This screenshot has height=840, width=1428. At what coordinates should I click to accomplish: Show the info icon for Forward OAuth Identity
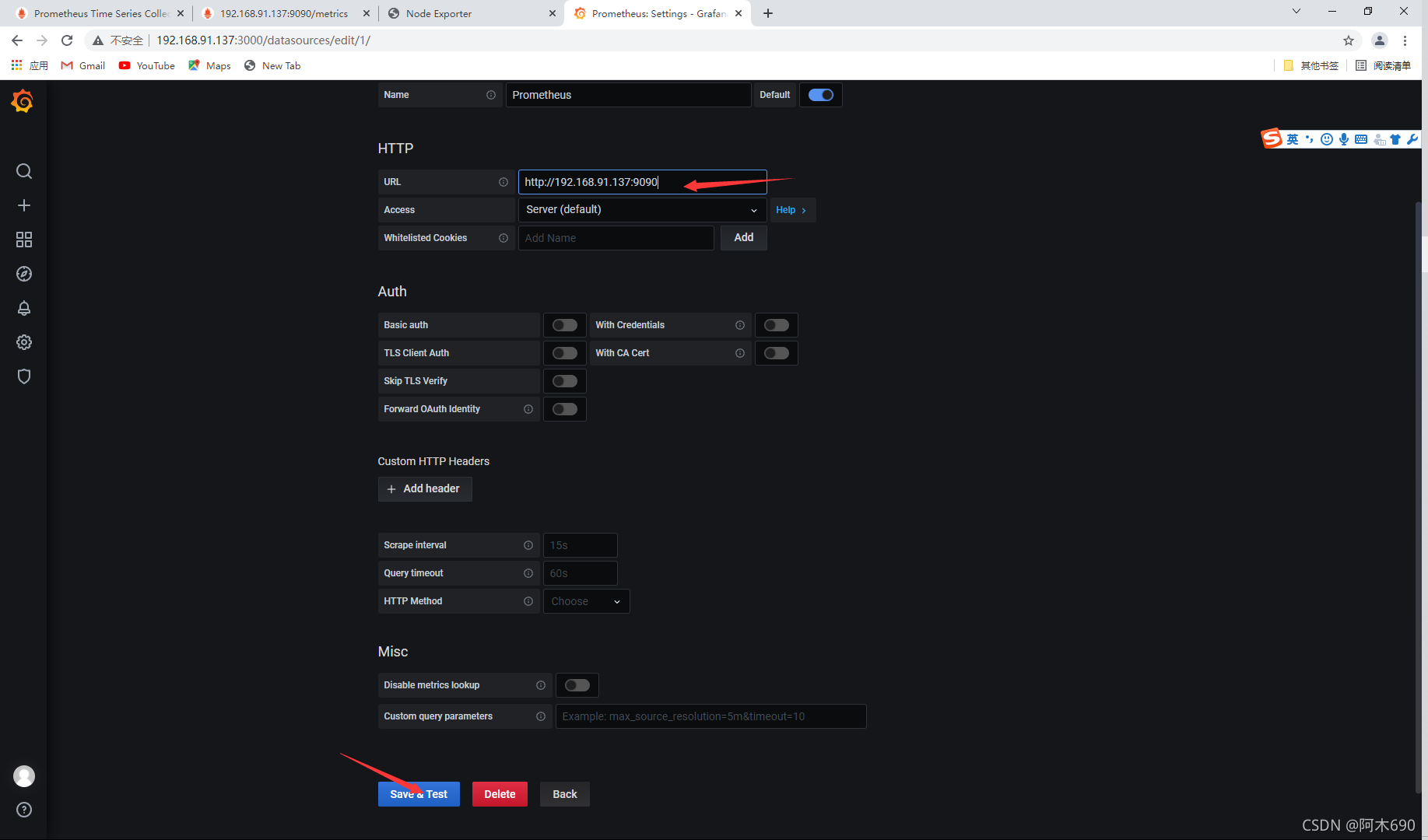click(x=528, y=409)
